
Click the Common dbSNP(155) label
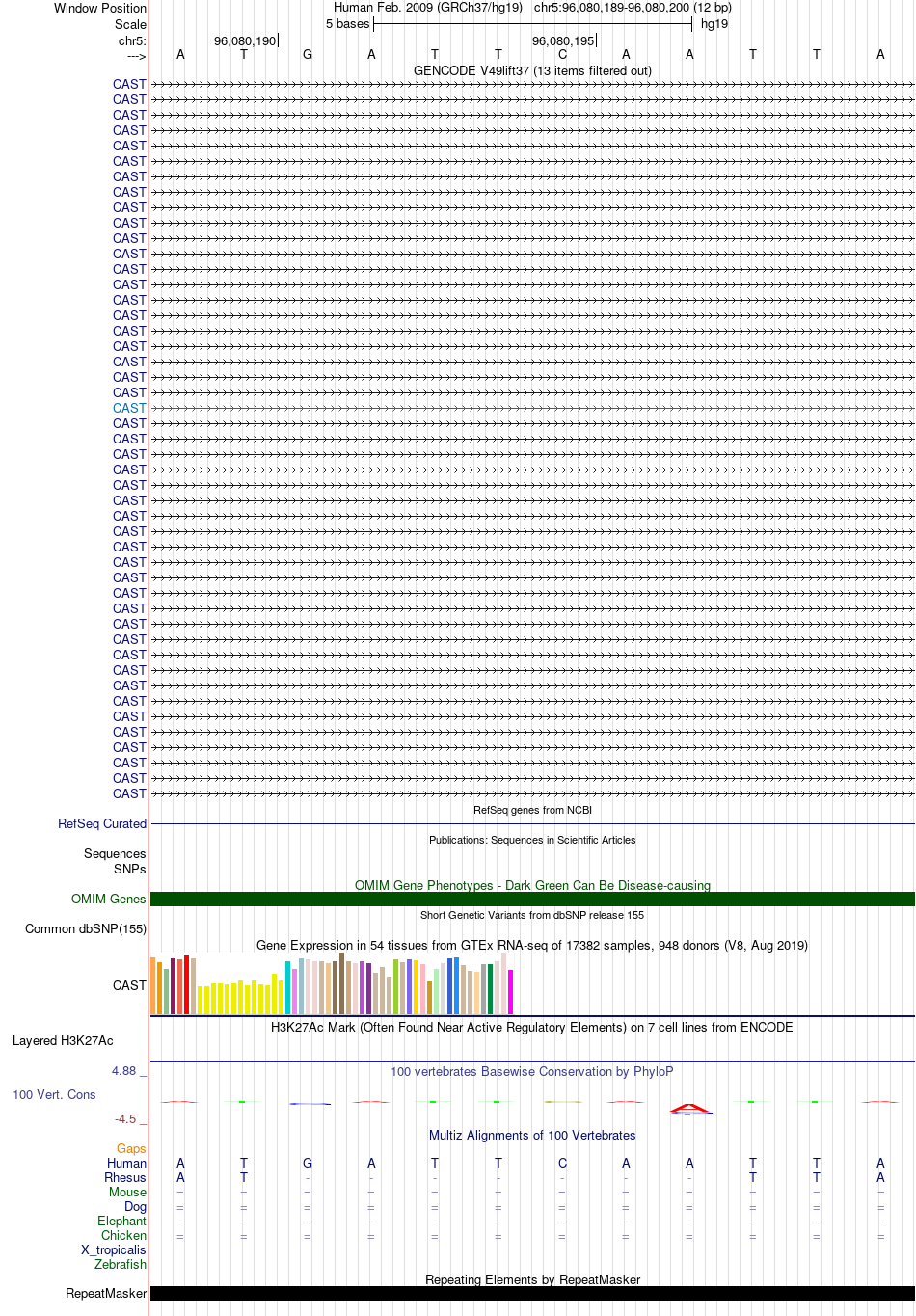pyautogui.click(x=86, y=928)
